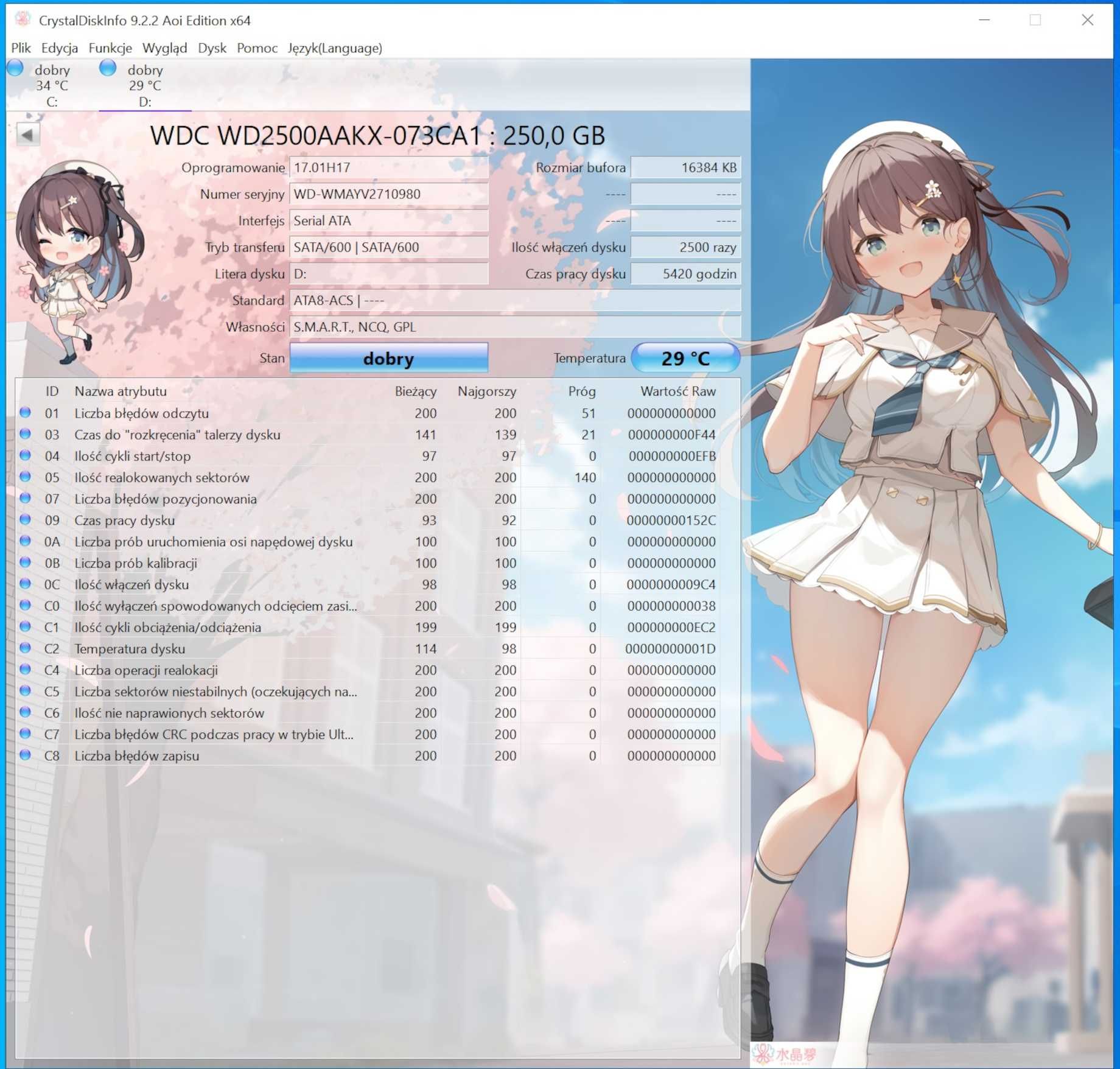Click the serial number field WD-WMAYV2710980

point(389,194)
